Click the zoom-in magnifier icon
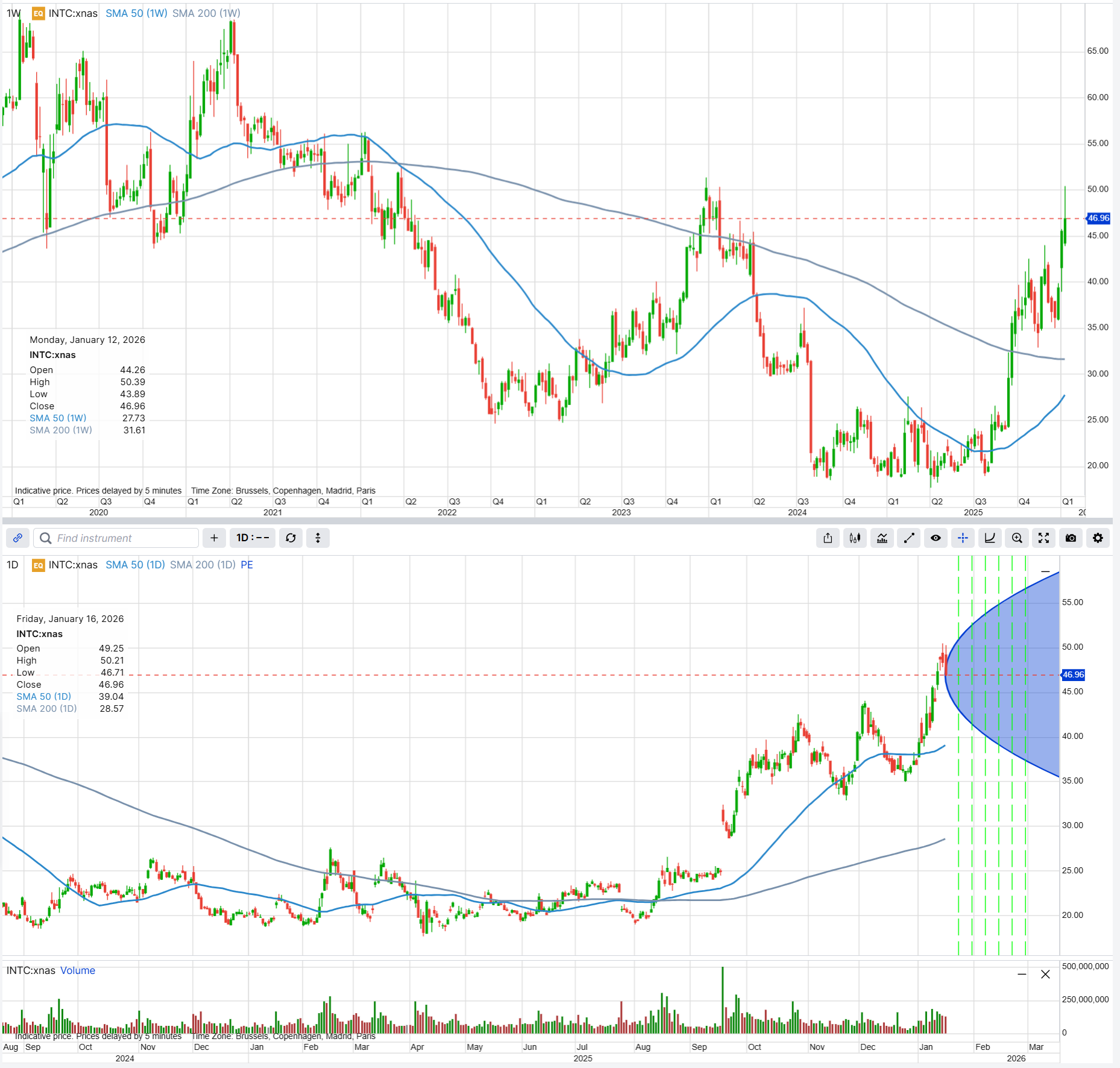 point(1017,538)
